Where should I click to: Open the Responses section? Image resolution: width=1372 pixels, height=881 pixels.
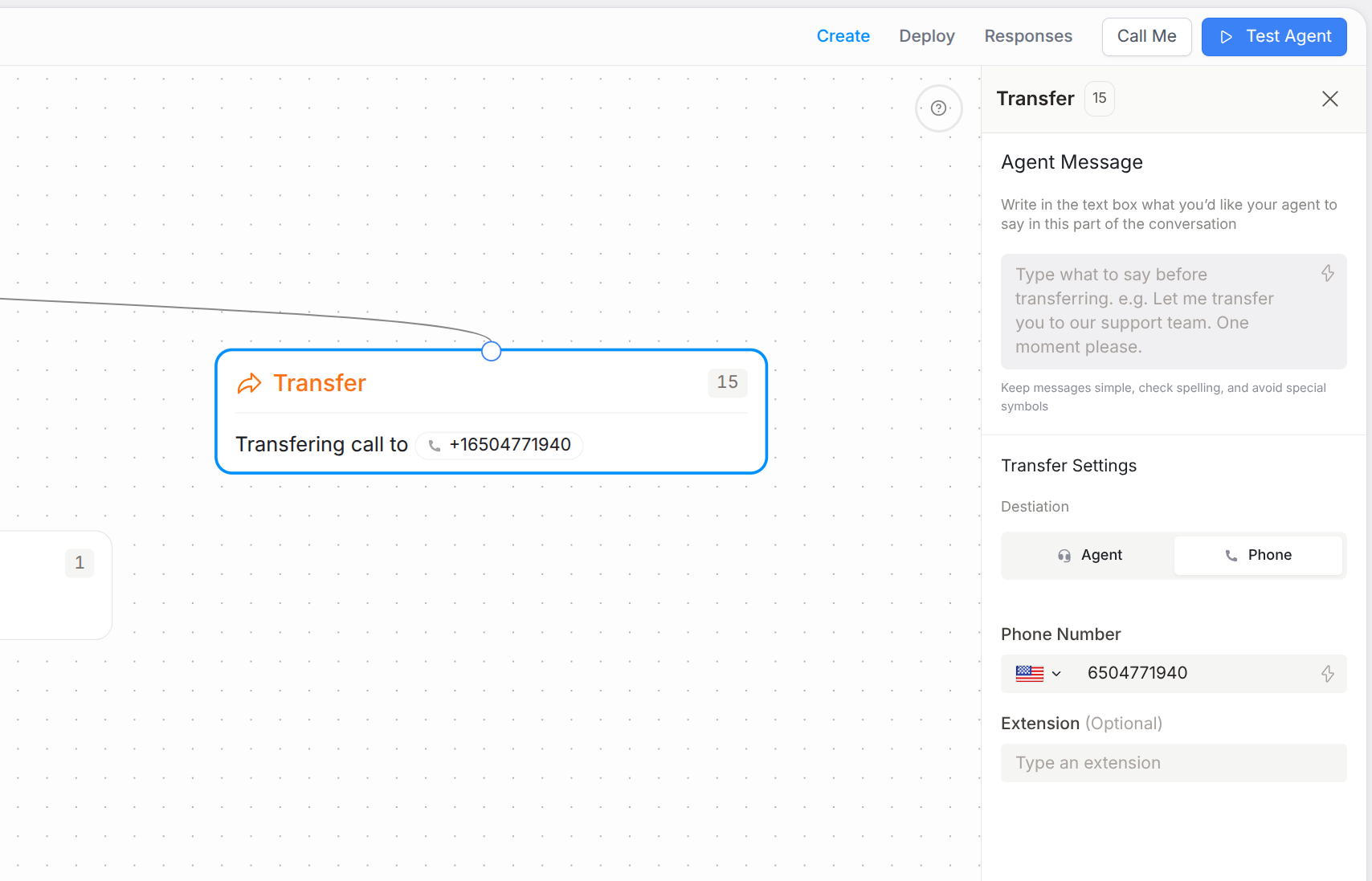[x=1028, y=36]
